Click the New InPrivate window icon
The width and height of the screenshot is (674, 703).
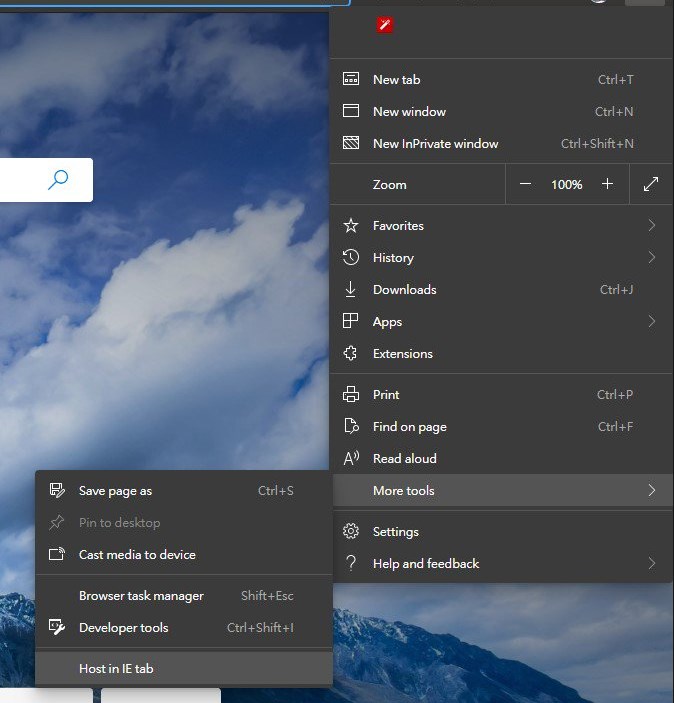coord(351,144)
